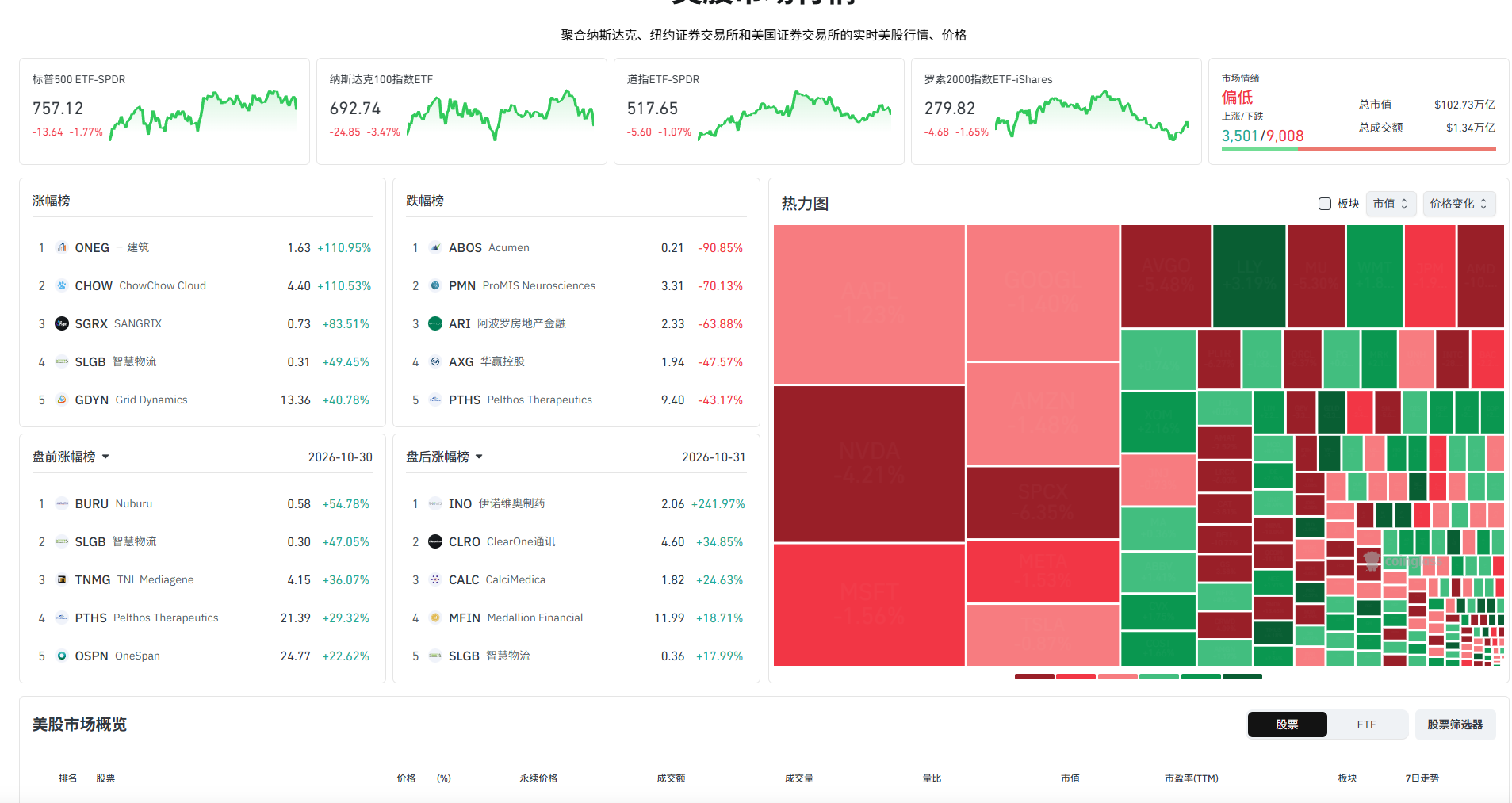This screenshot has width=1512, height=803.
Task: Click the OSPN OneSpan logo icon
Action: pyautogui.click(x=62, y=656)
